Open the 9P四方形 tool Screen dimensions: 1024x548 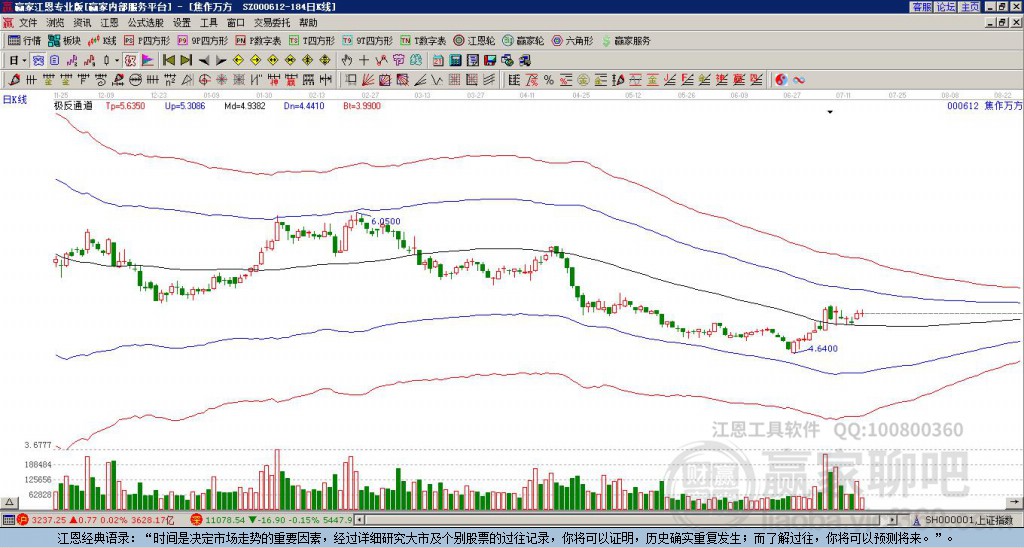pos(203,40)
